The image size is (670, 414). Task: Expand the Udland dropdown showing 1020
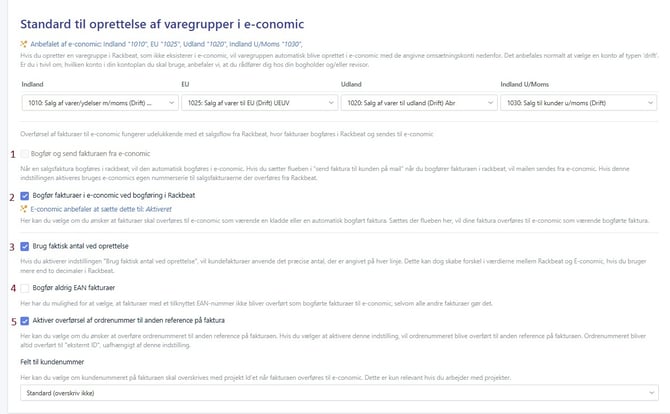(x=419, y=103)
